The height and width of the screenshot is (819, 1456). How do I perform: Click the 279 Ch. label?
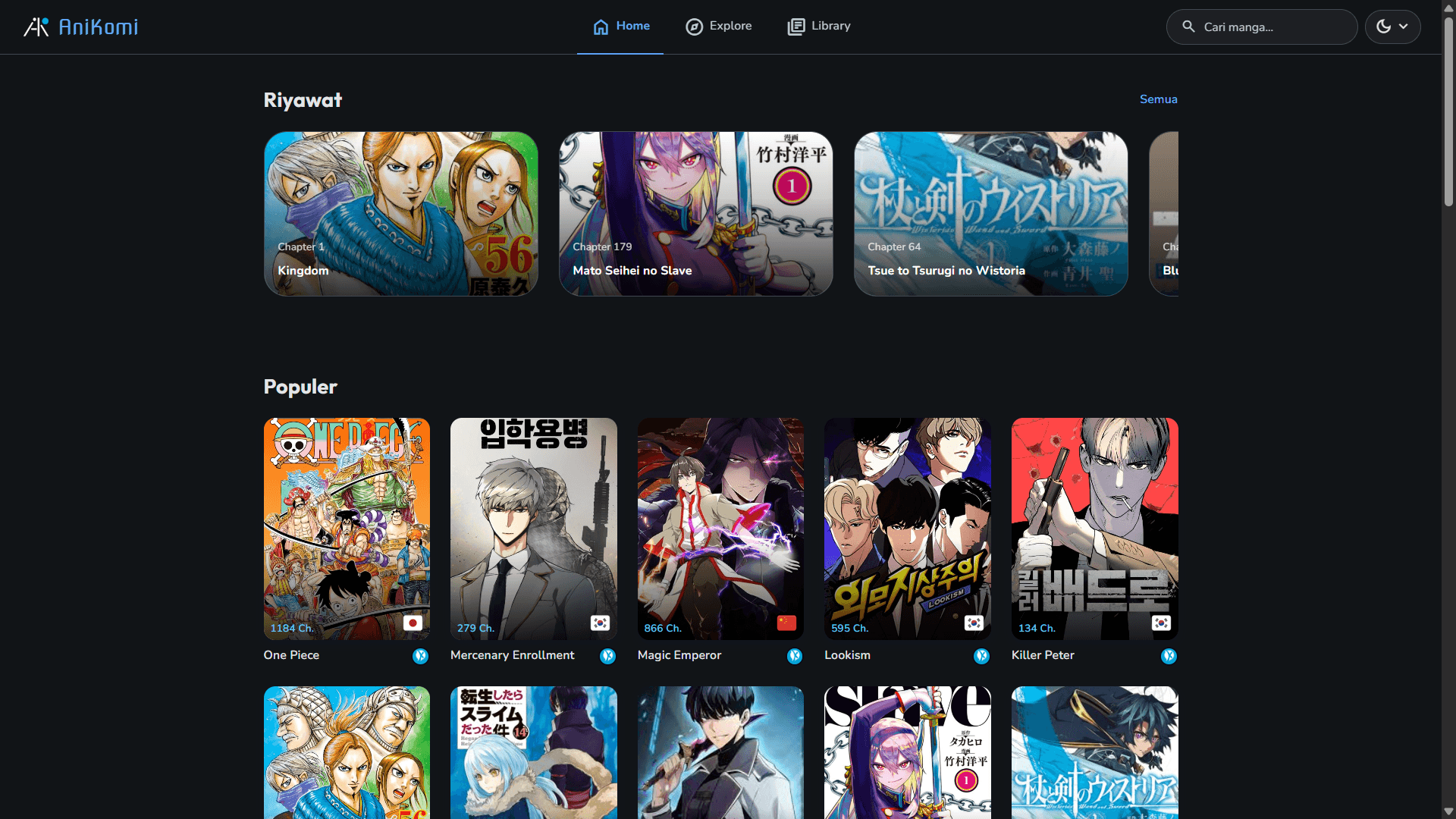click(x=475, y=628)
